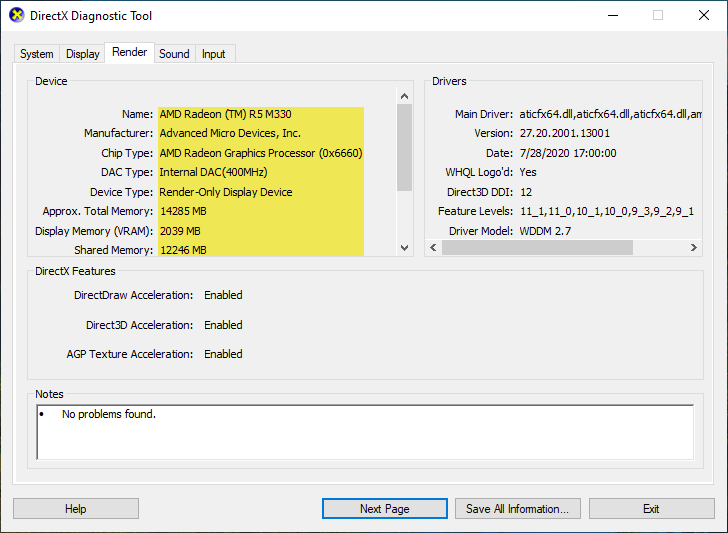Click the 'Display Memory (VRAM):' label
The height and width of the screenshot is (533, 728).
point(94,231)
